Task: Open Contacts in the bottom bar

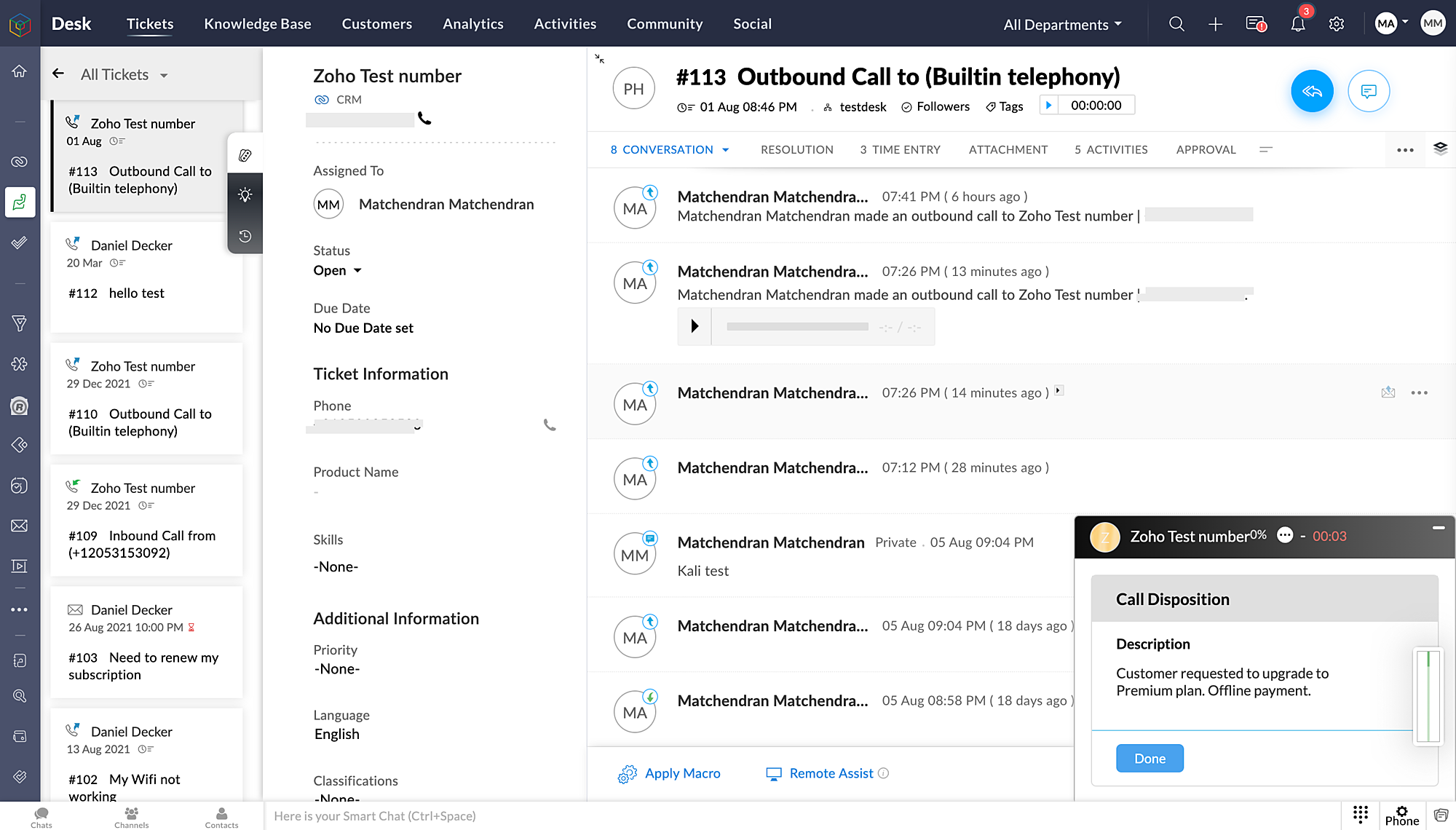Action: [x=221, y=818]
